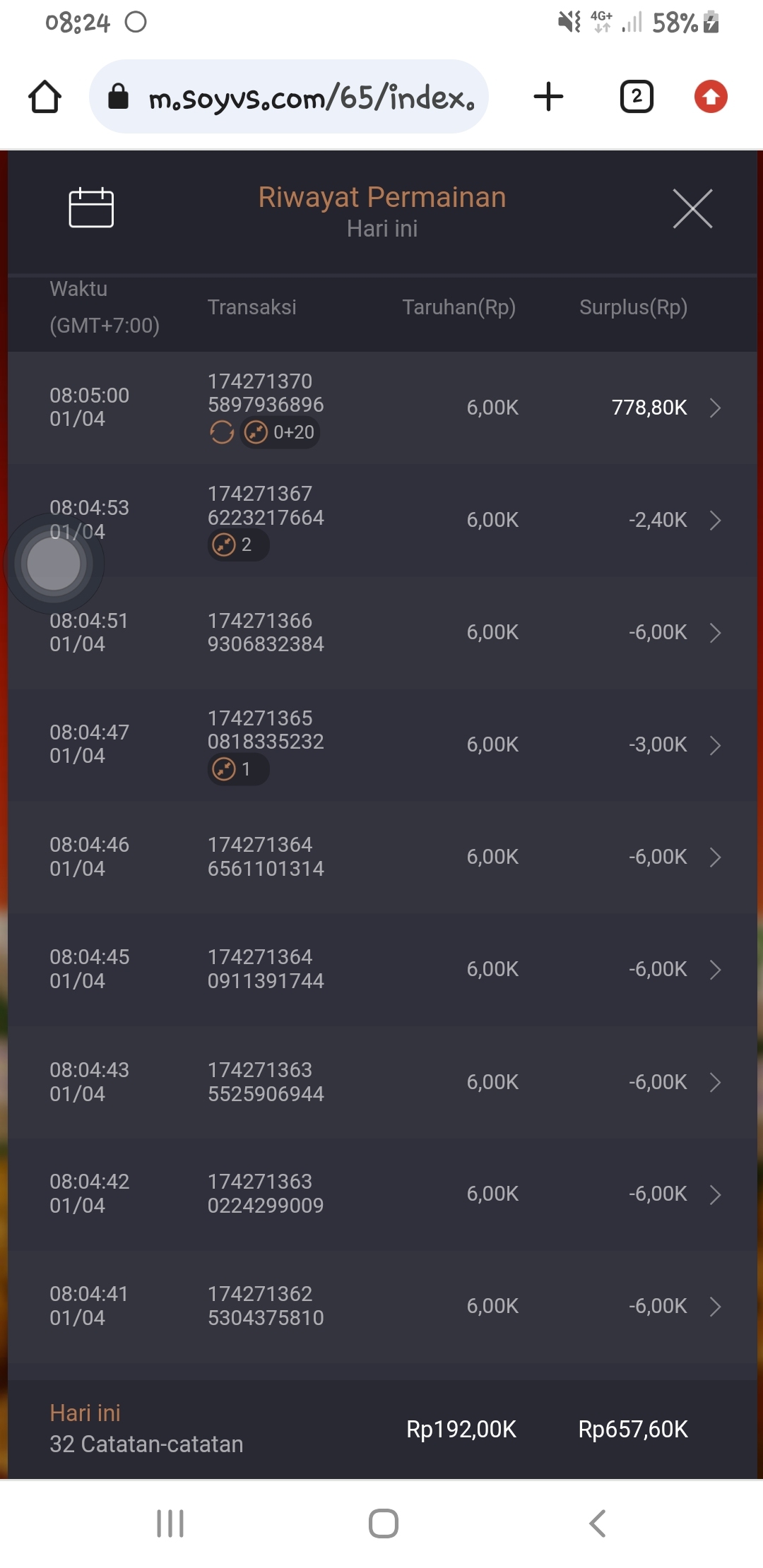
Task: Click the 0+20 scatter badge
Action: pos(280,432)
